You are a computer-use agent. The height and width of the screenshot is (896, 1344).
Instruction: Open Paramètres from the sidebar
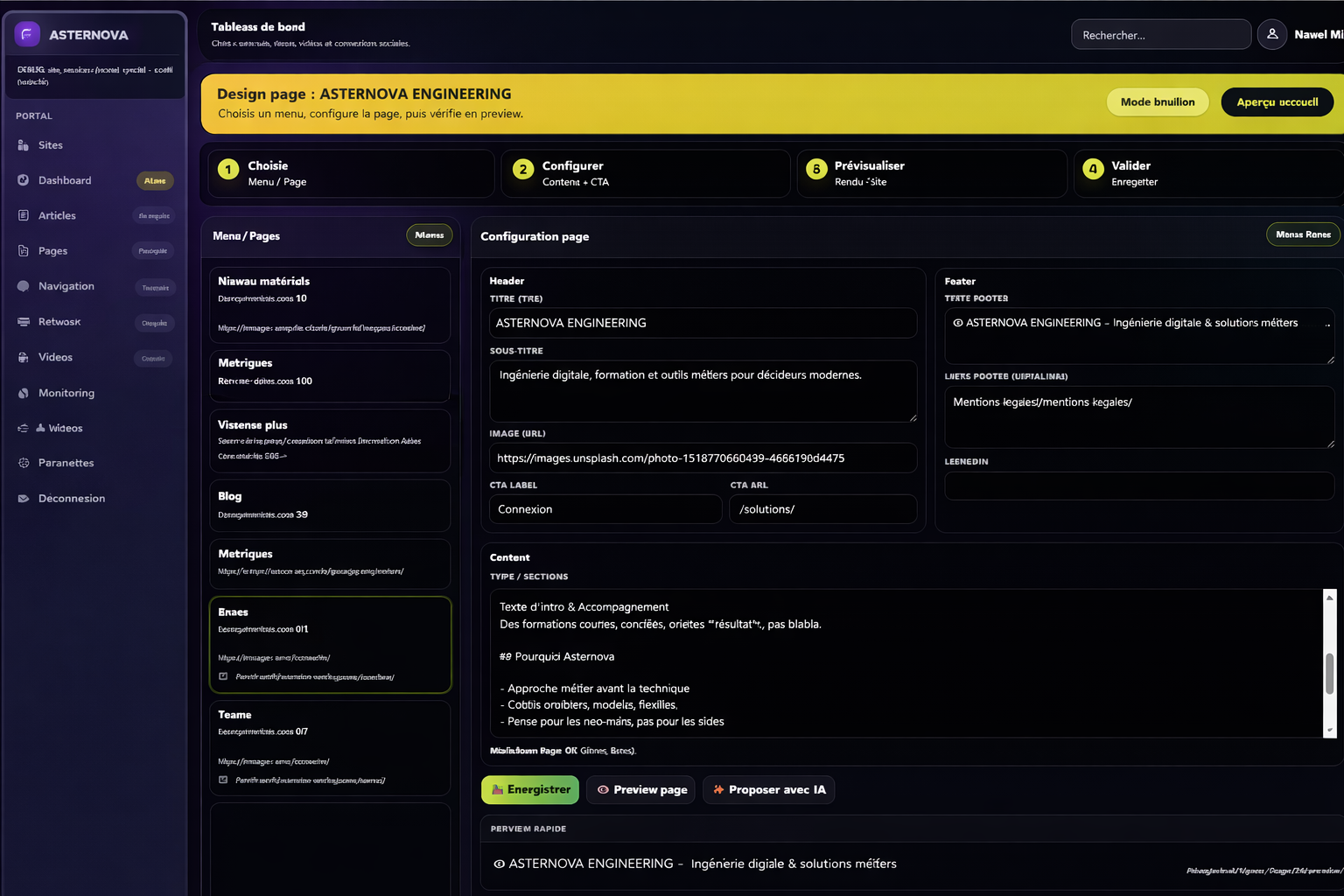(x=24, y=463)
